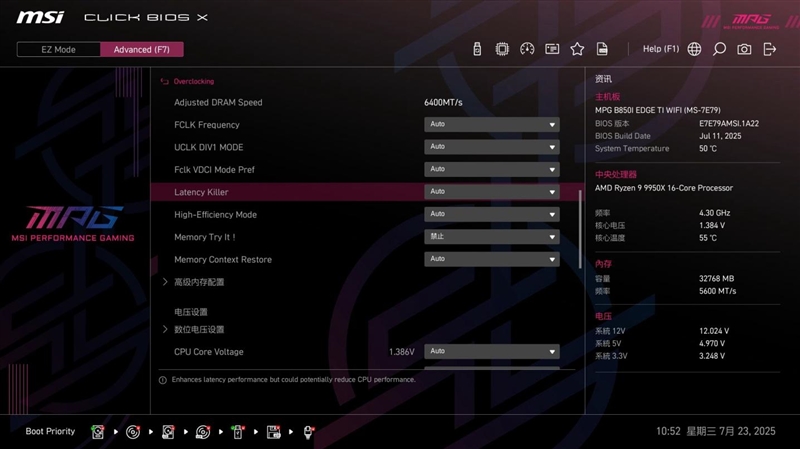Open the CPU Core Voltage dropdown
This screenshot has width=800, height=449.
492,352
